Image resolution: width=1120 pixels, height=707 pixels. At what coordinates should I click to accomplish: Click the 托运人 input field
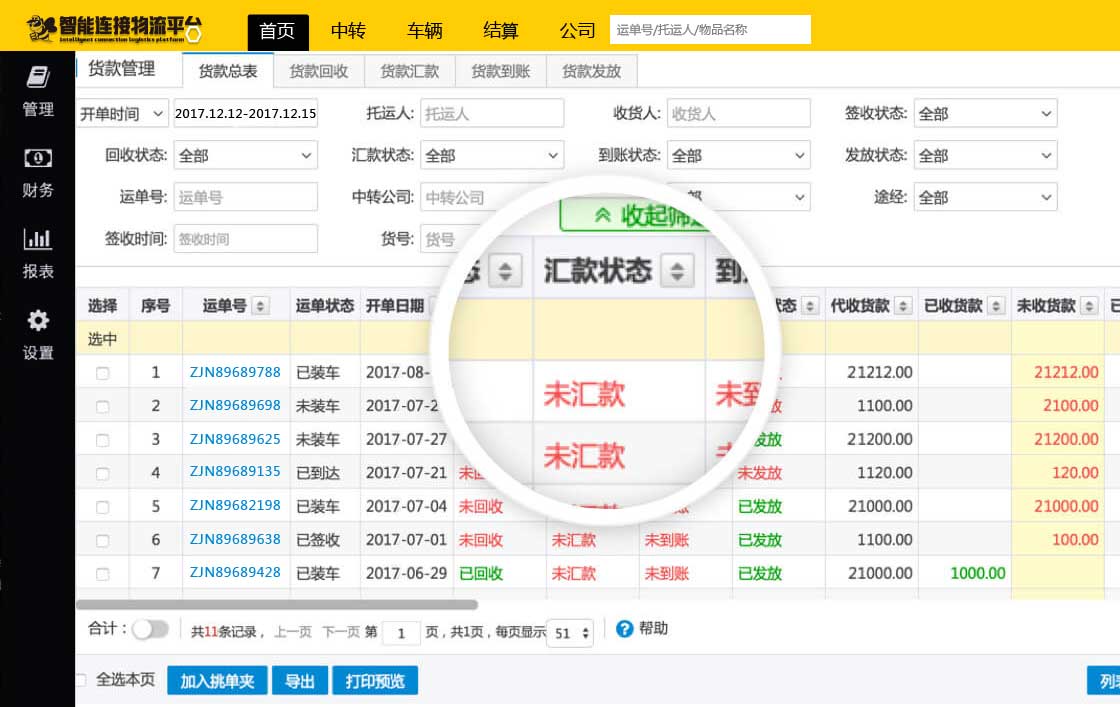pyautogui.click(x=491, y=114)
